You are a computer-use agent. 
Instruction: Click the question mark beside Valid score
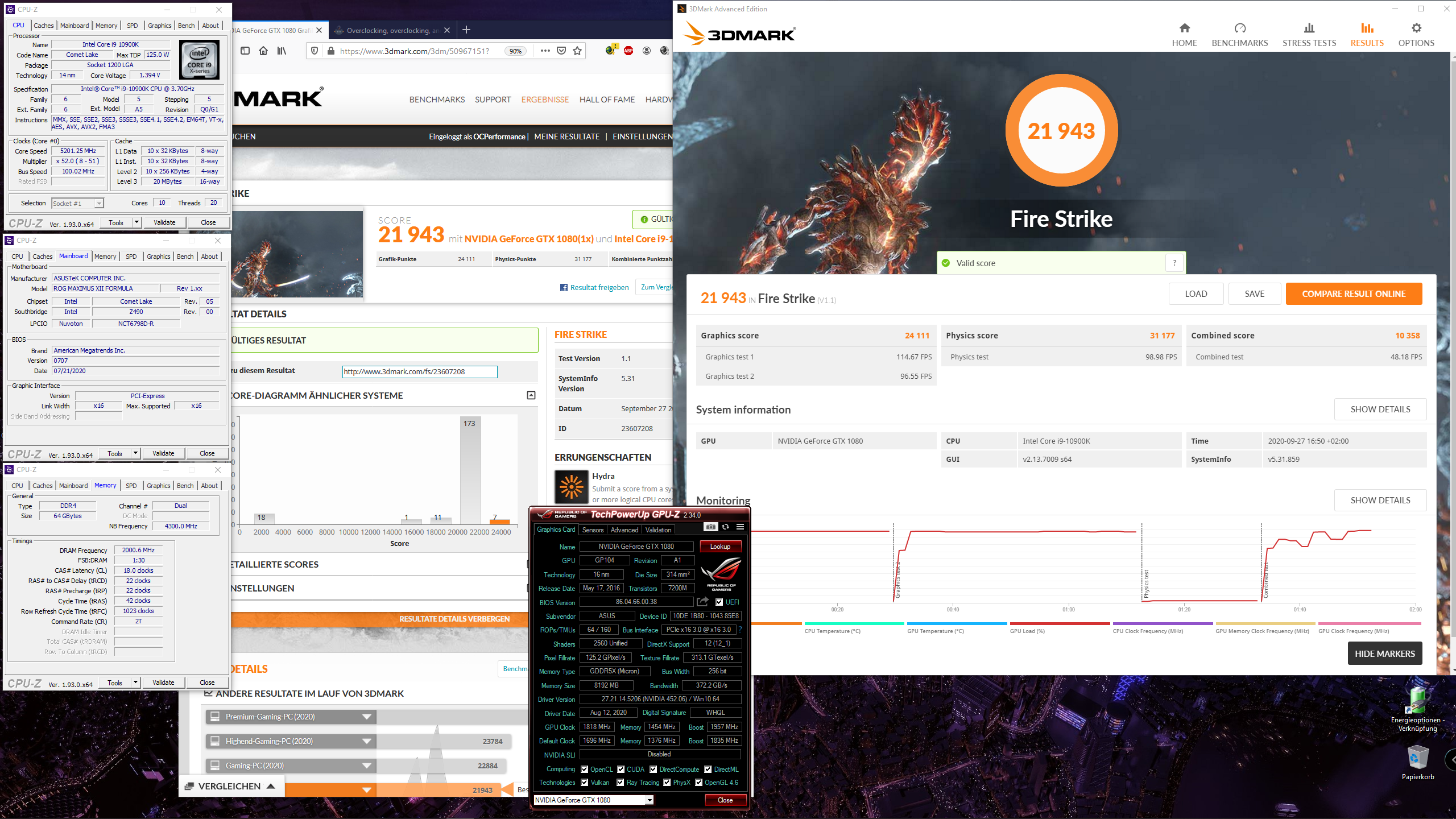click(1174, 263)
